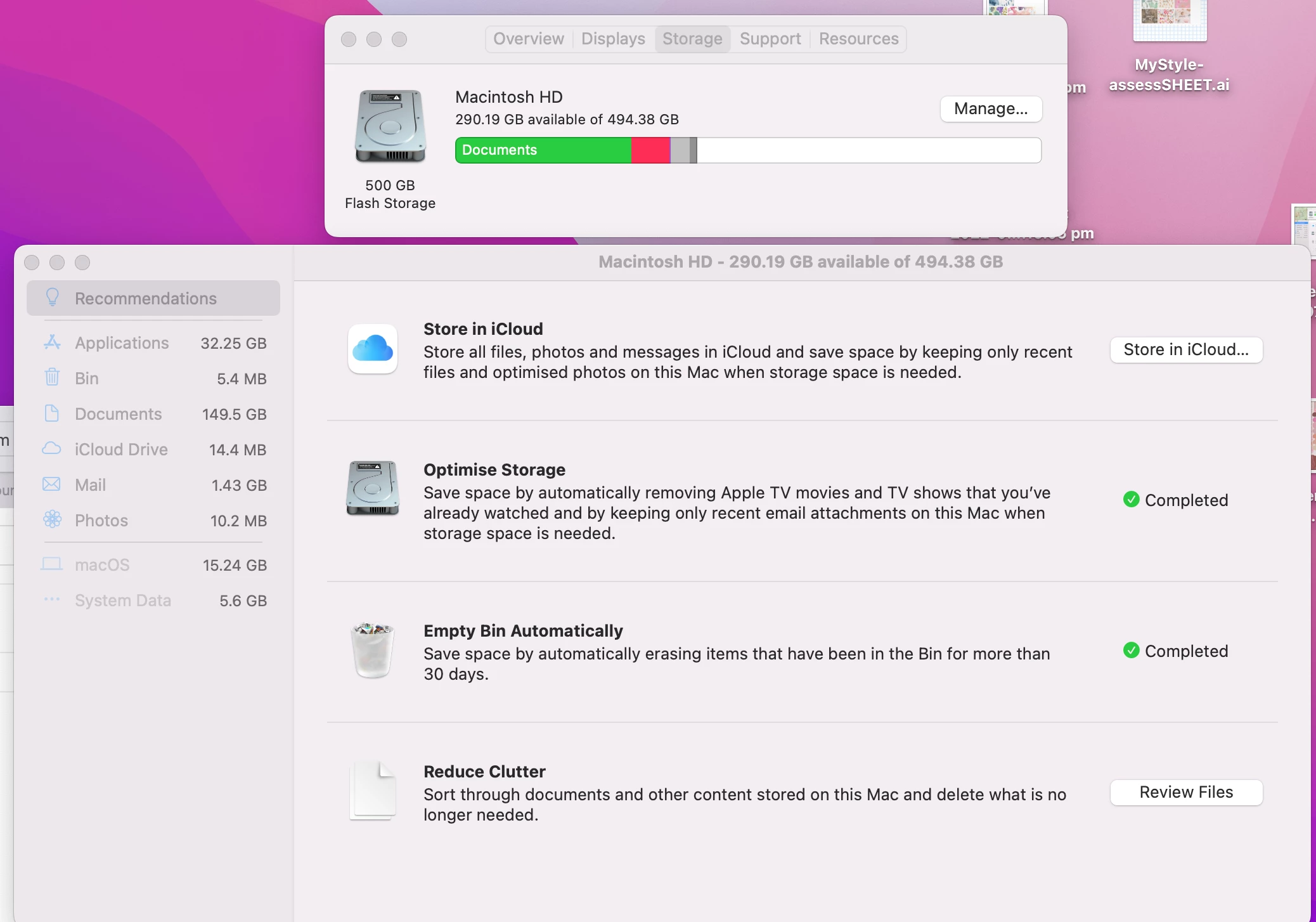The height and width of the screenshot is (922, 1316).
Task: Click the Review Files button
Action: [1185, 792]
